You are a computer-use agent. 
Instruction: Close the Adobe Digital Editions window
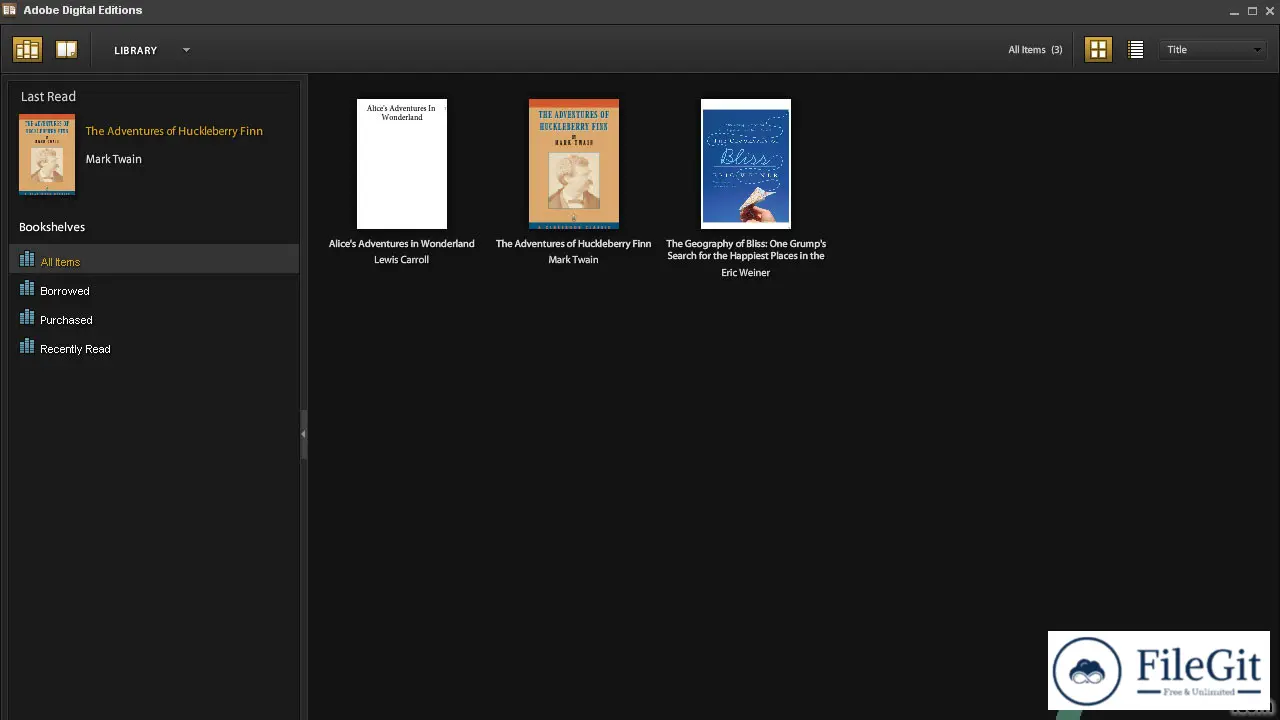[x=1270, y=11]
